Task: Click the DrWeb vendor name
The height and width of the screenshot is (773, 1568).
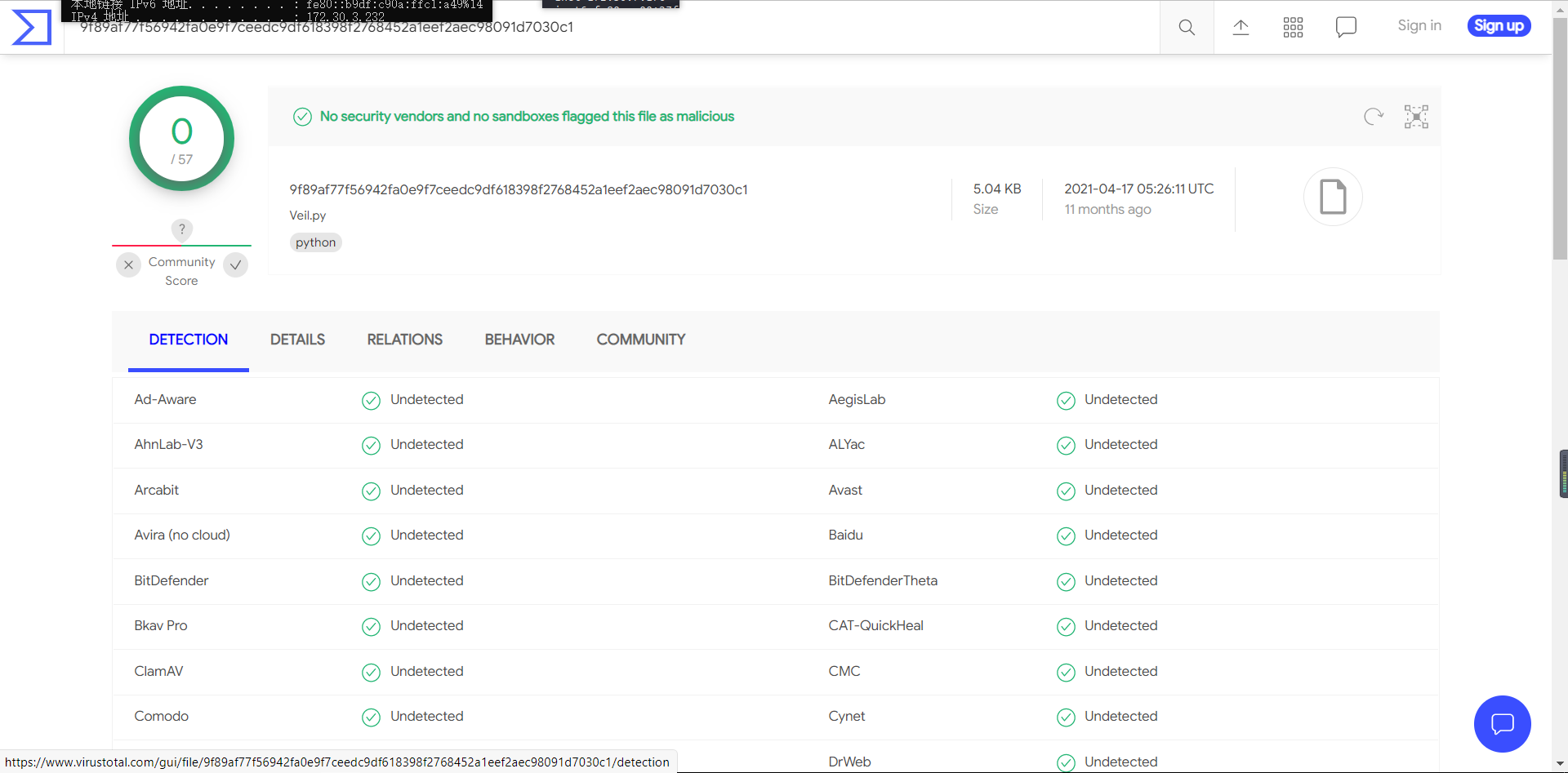Action: (849, 762)
